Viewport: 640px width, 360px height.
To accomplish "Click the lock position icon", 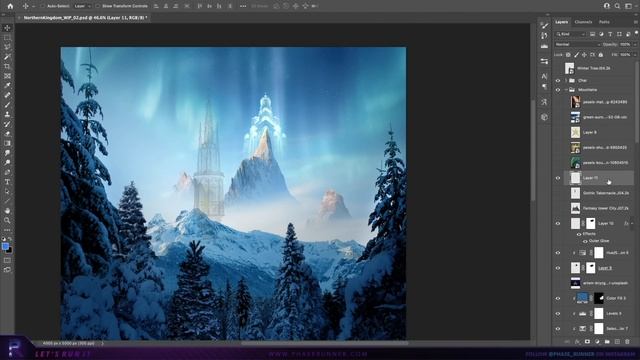I will pyautogui.click(x=584, y=55).
